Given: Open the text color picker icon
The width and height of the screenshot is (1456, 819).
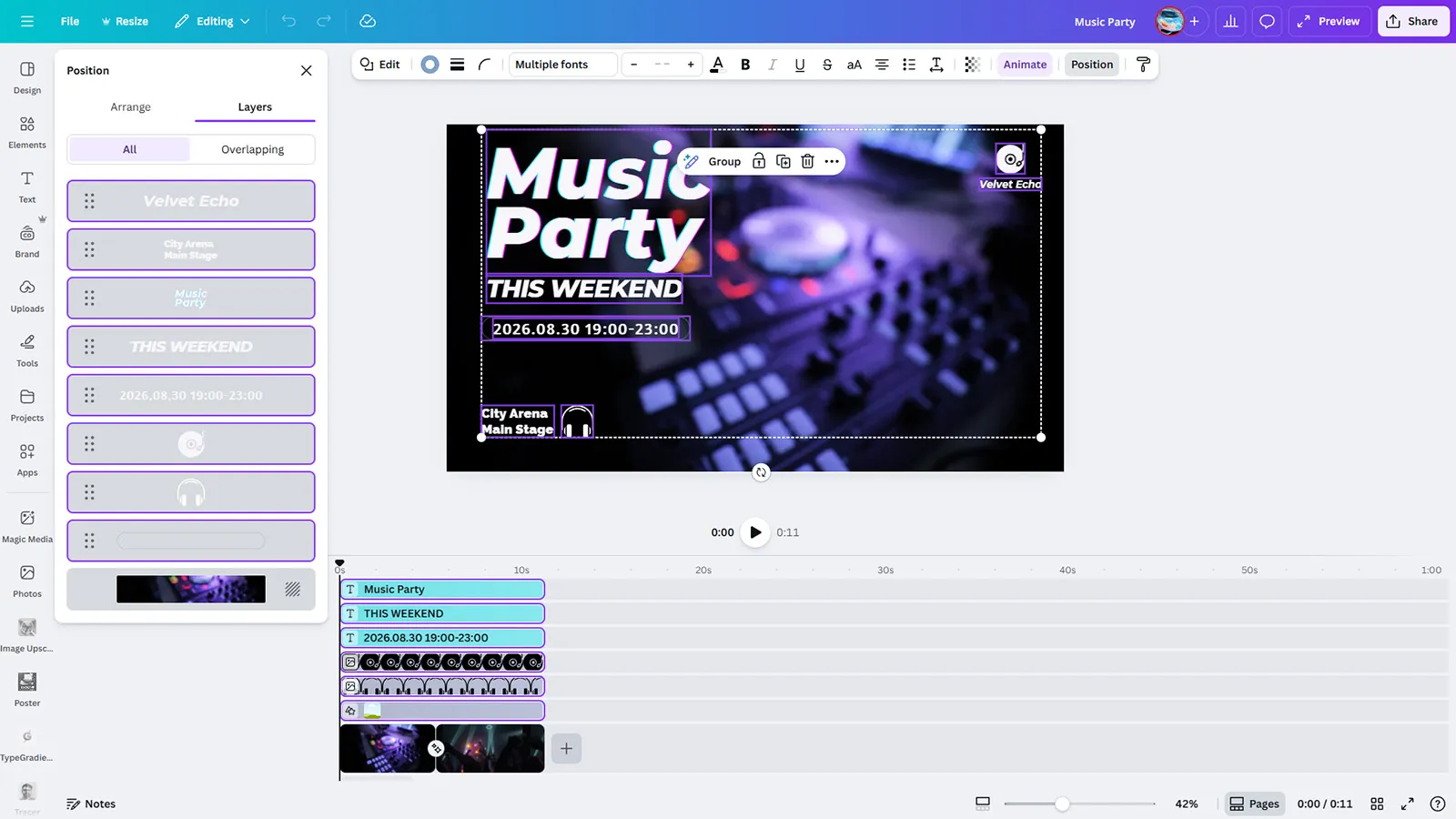Looking at the screenshot, I should [717, 65].
